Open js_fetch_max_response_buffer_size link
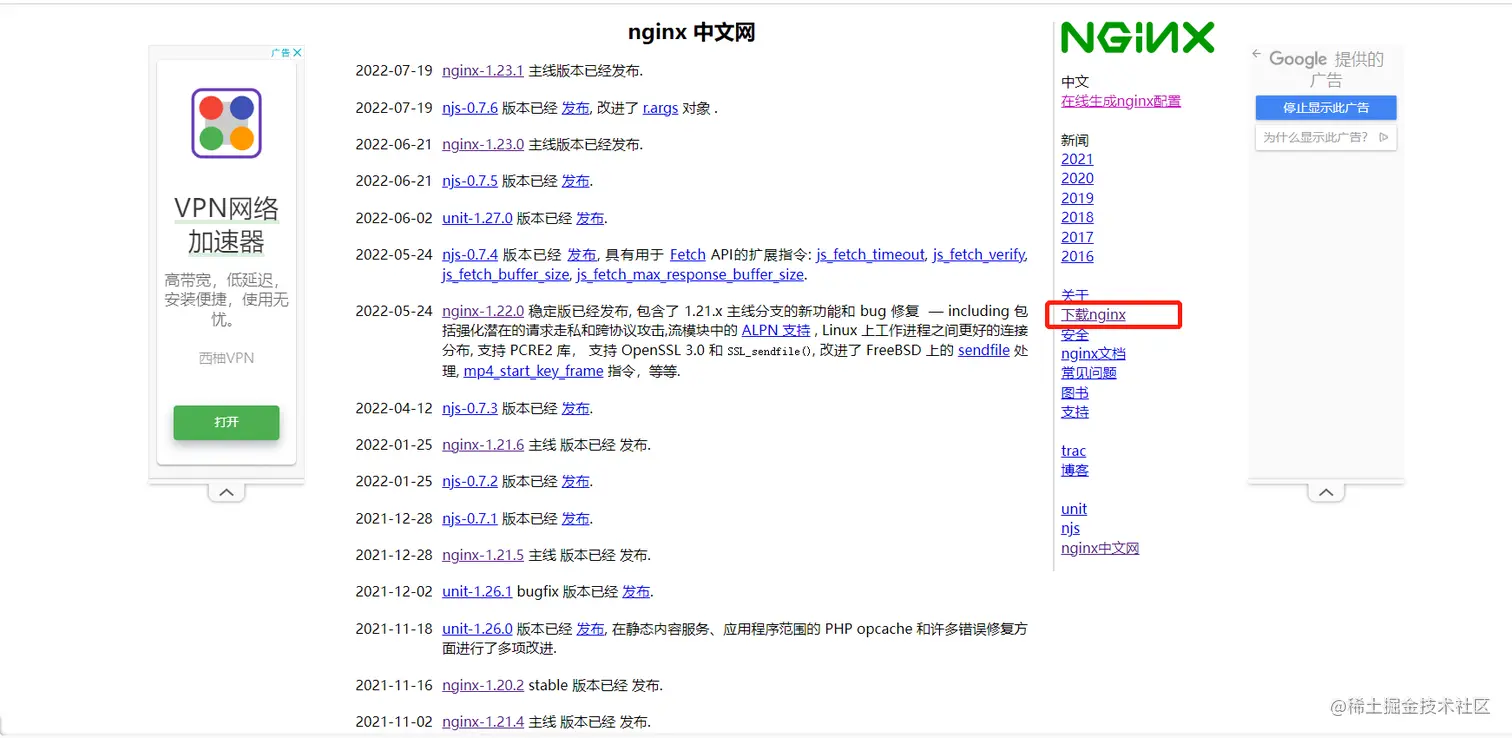This screenshot has width=1512, height=738. tap(690, 274)
